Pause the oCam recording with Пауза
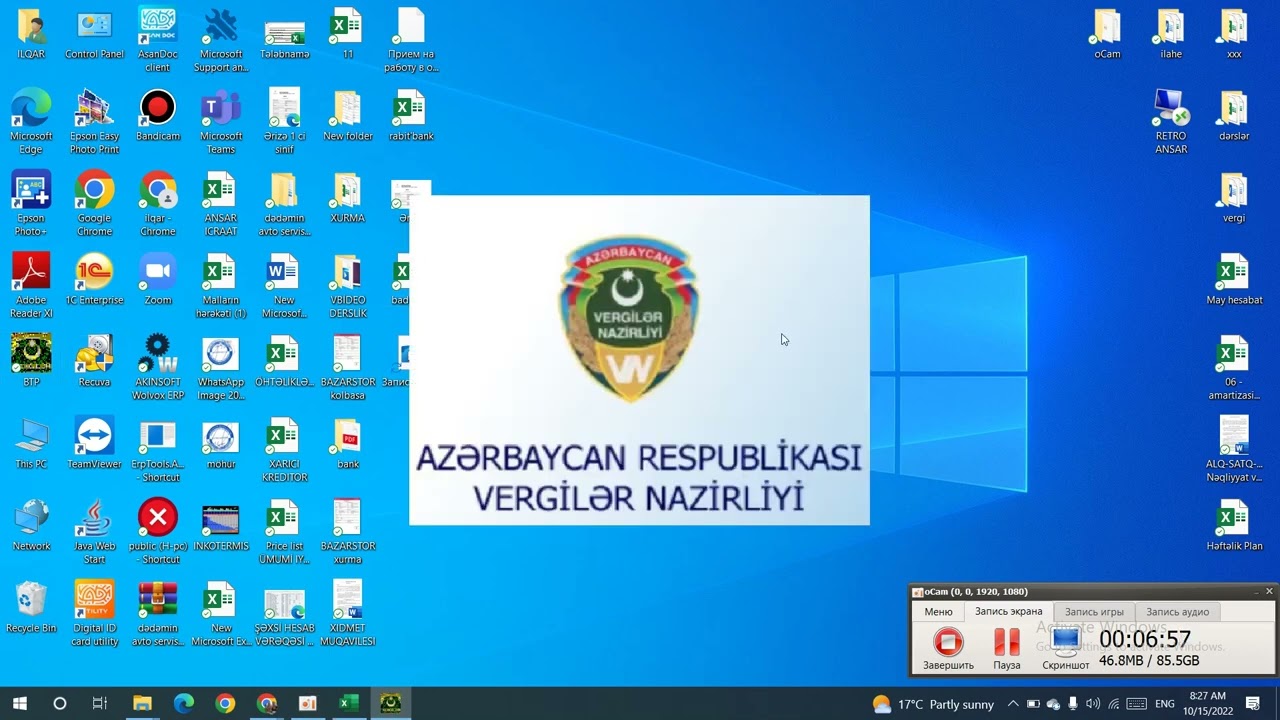Viewport: 1280px width, 720px height. 1007,648
